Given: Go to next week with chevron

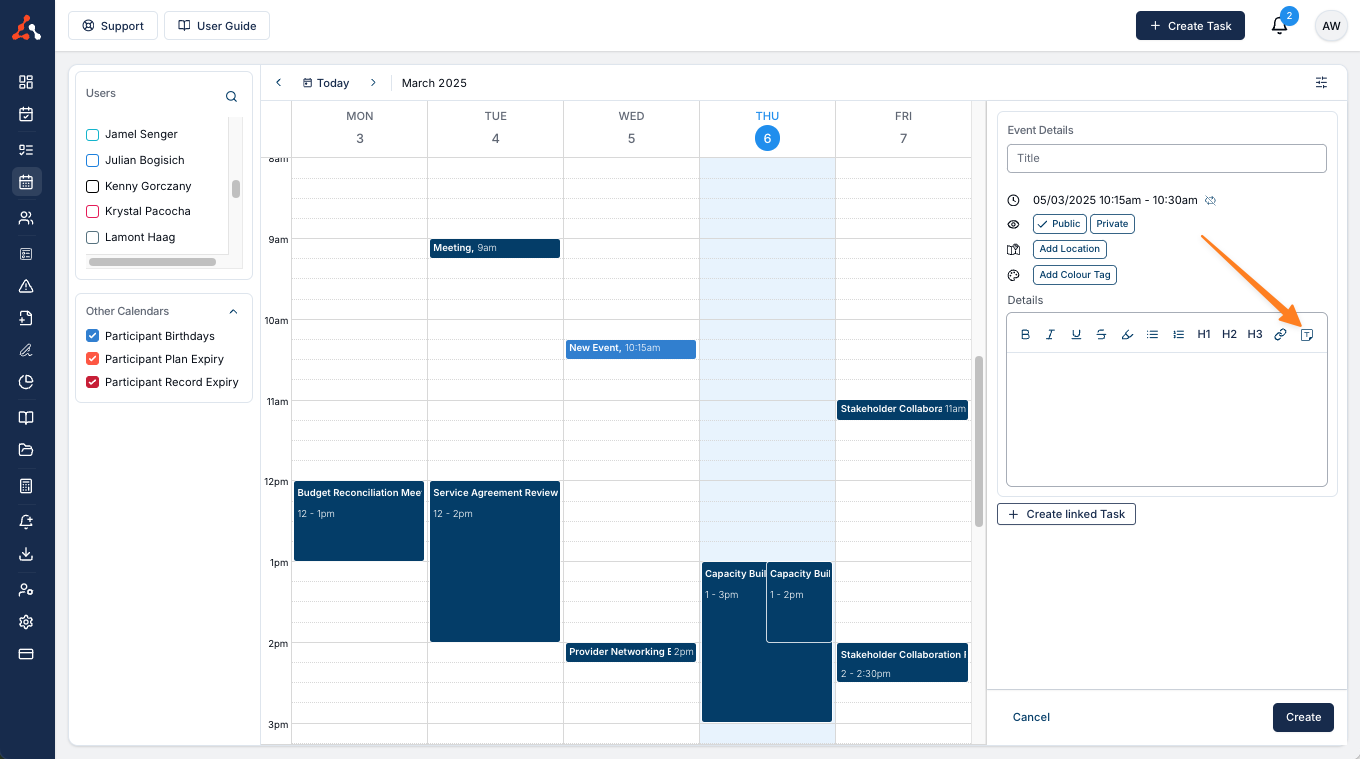Looking at the screenshot, I should [x=373, y=83].
